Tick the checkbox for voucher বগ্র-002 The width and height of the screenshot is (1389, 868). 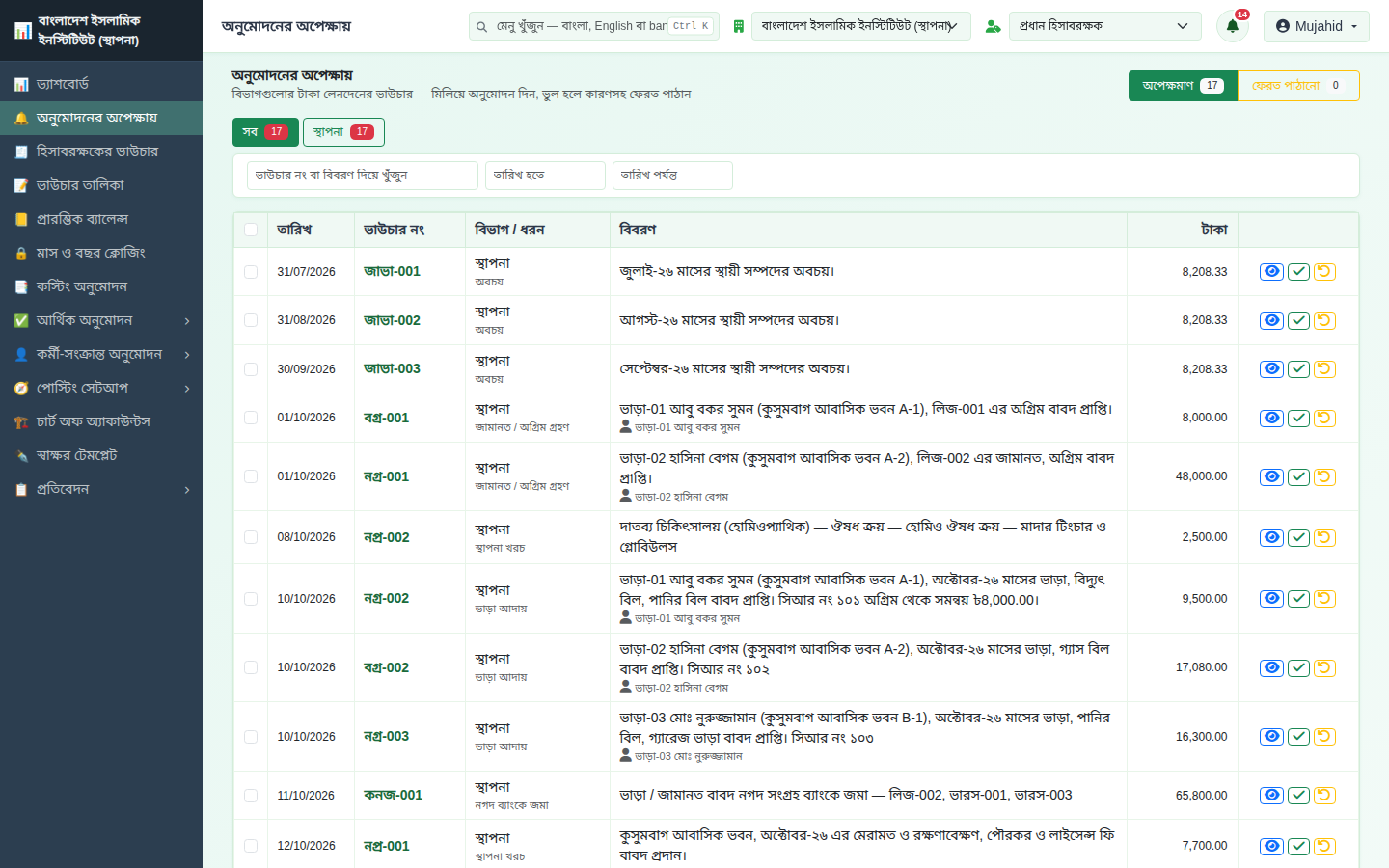[251, 667]
